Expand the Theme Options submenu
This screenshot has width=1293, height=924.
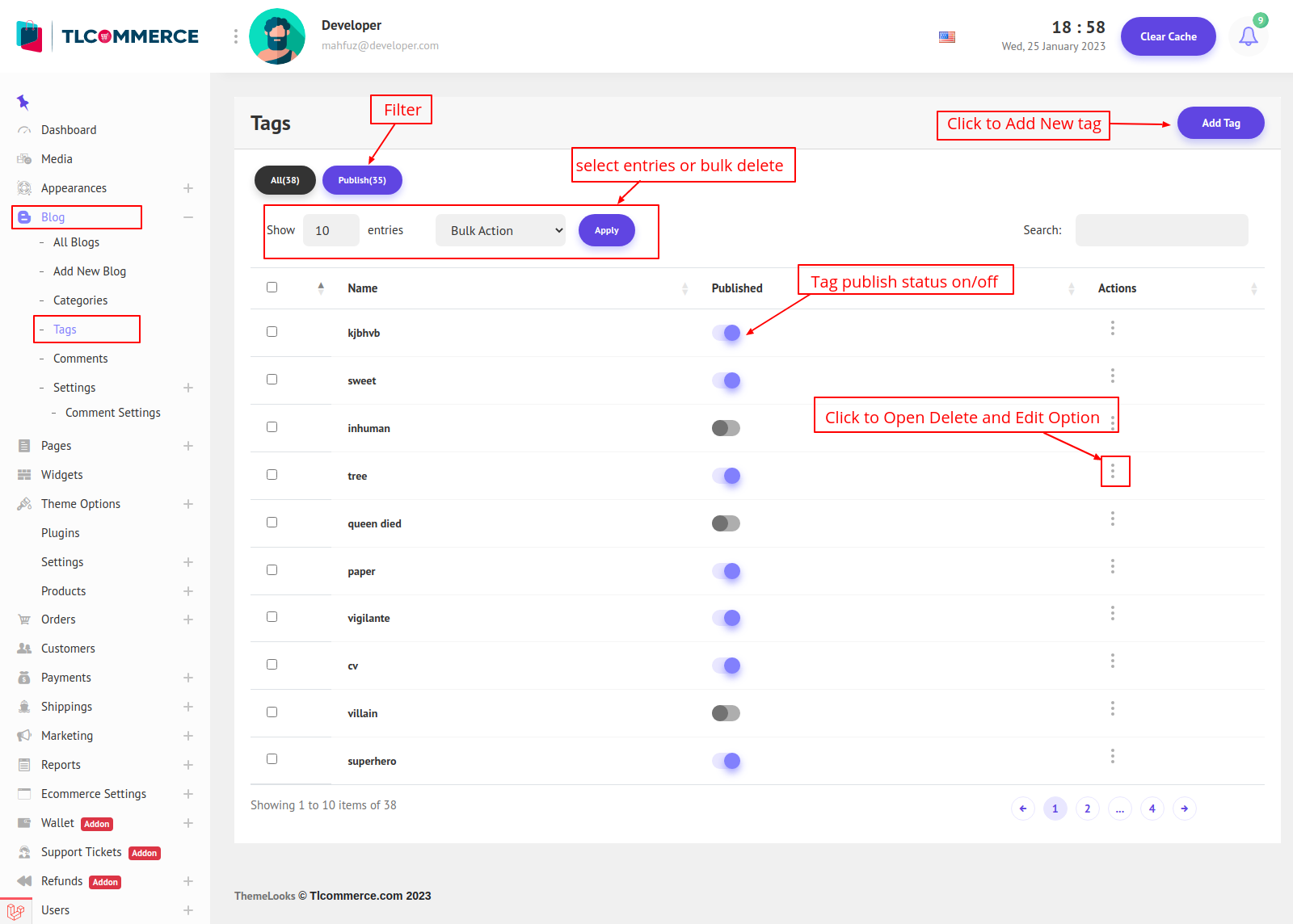pos(188,504)
